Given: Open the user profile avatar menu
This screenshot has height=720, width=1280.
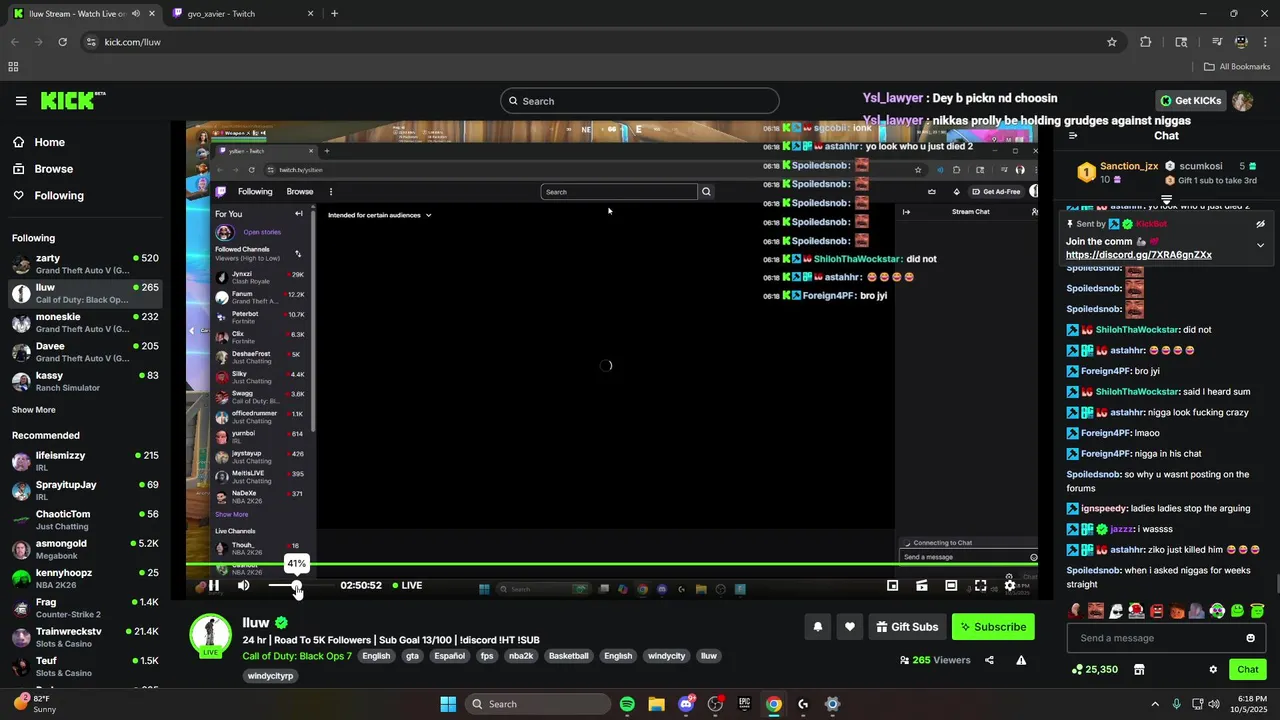Looking at the screenshot, I should click(x=1243, y=101).
